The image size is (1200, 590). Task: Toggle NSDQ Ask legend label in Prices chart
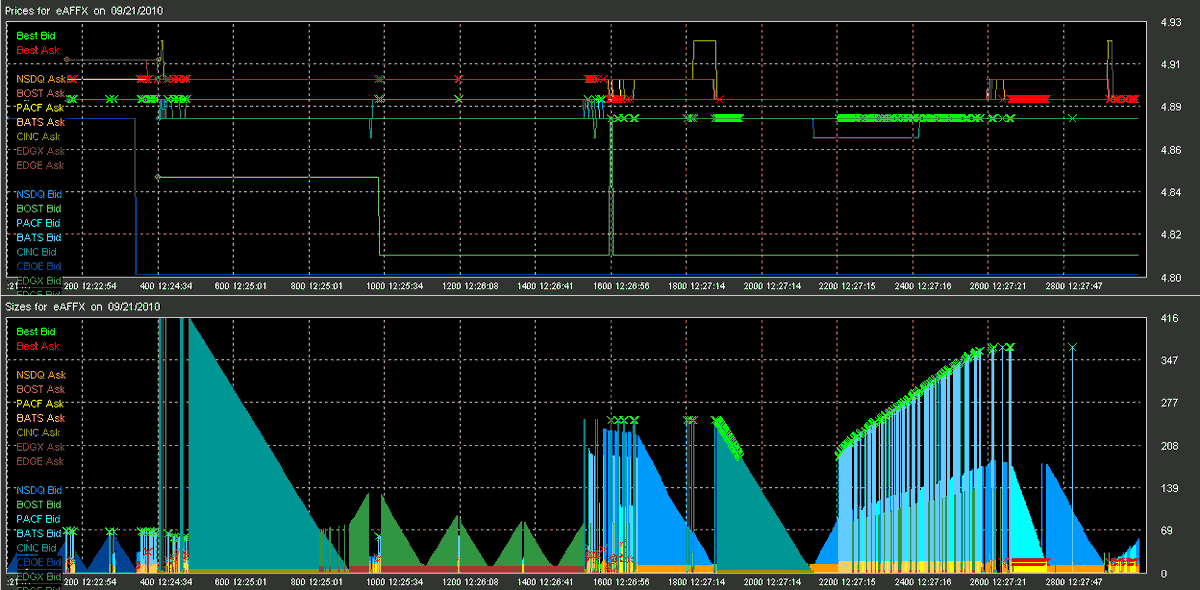pyautogui.click(x=40, y=78)
